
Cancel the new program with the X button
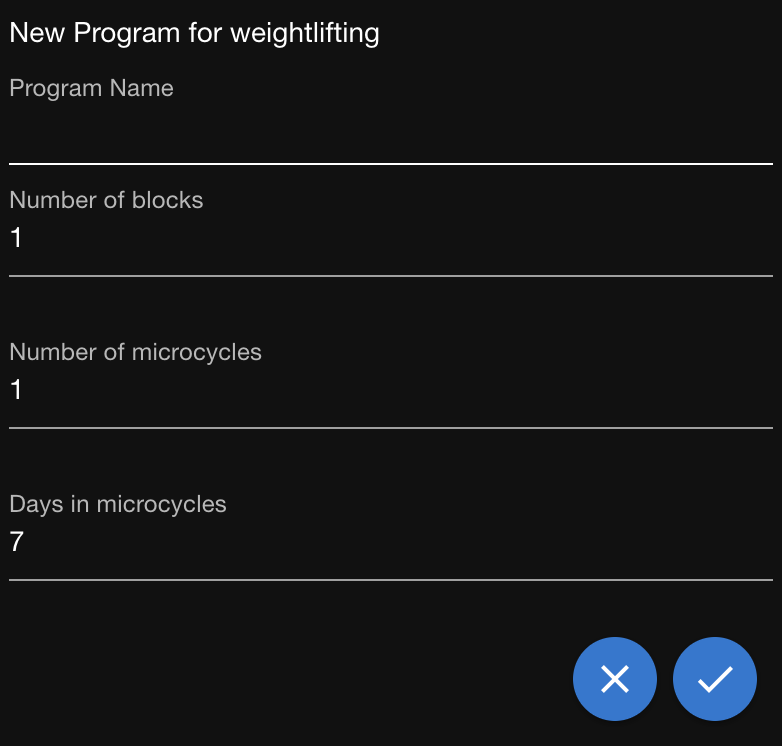(x=614, y=679)
